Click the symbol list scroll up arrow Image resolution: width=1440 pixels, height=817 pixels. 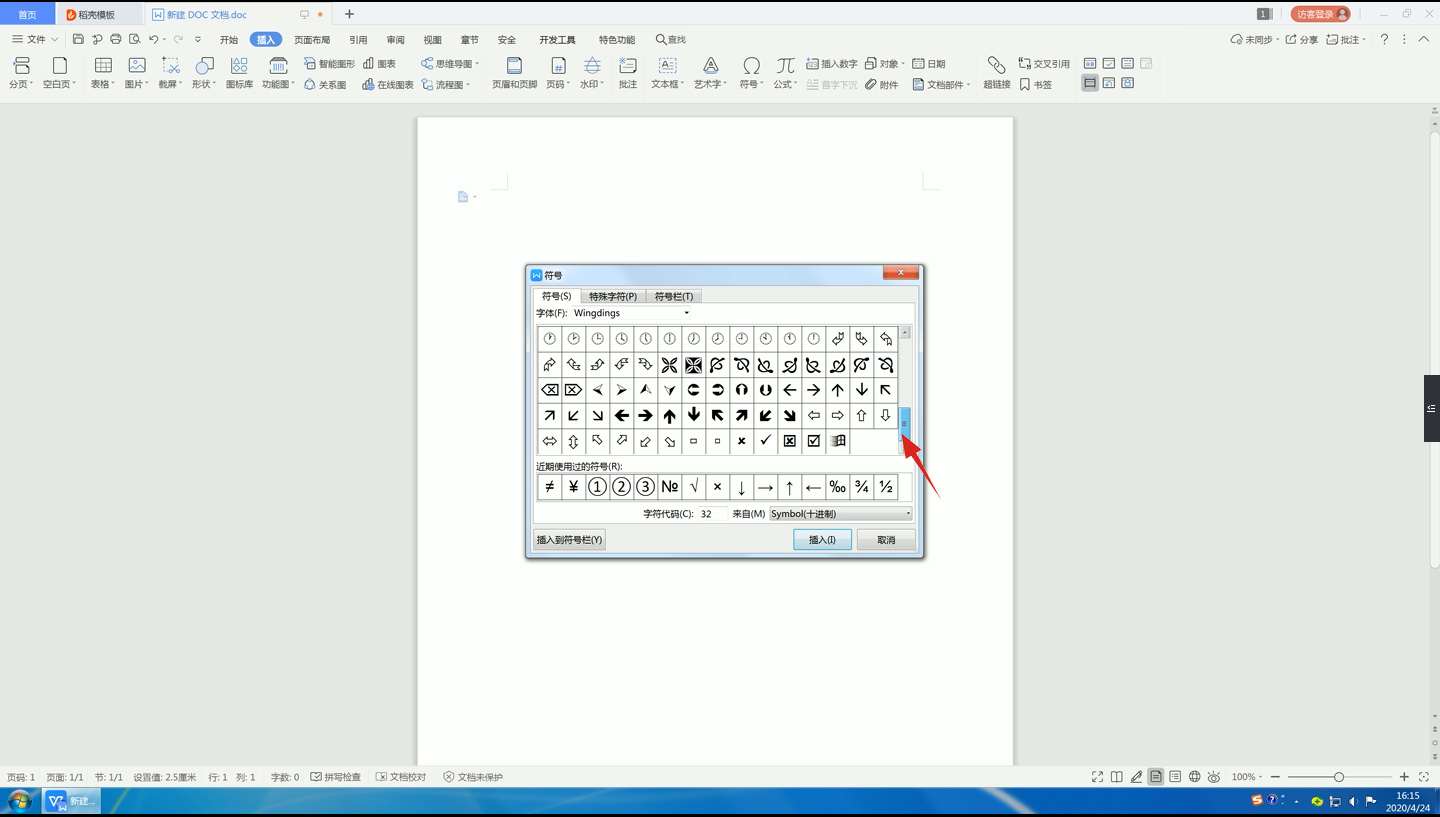click(905, 332)
